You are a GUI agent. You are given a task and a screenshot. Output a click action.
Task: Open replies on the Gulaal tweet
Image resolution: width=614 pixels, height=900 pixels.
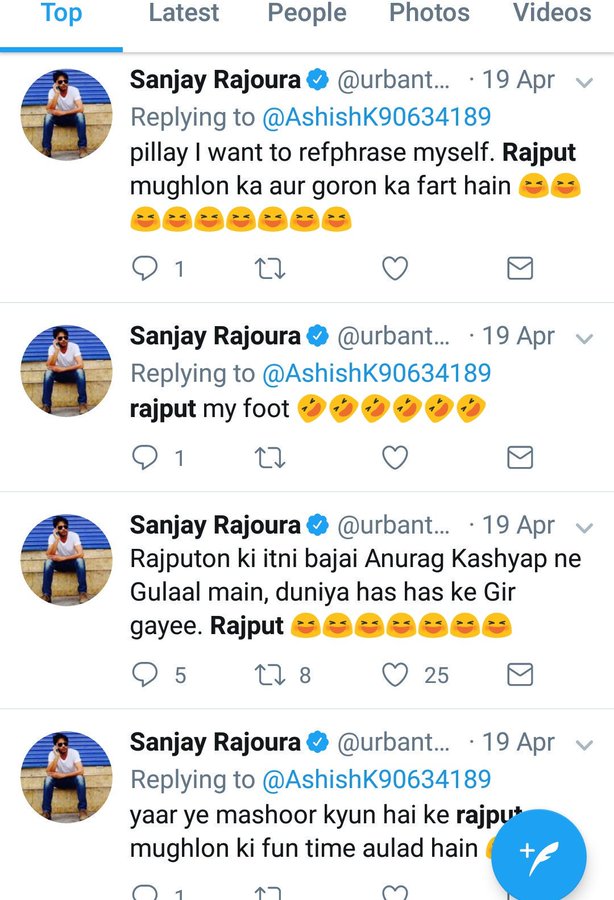(146, 675)
